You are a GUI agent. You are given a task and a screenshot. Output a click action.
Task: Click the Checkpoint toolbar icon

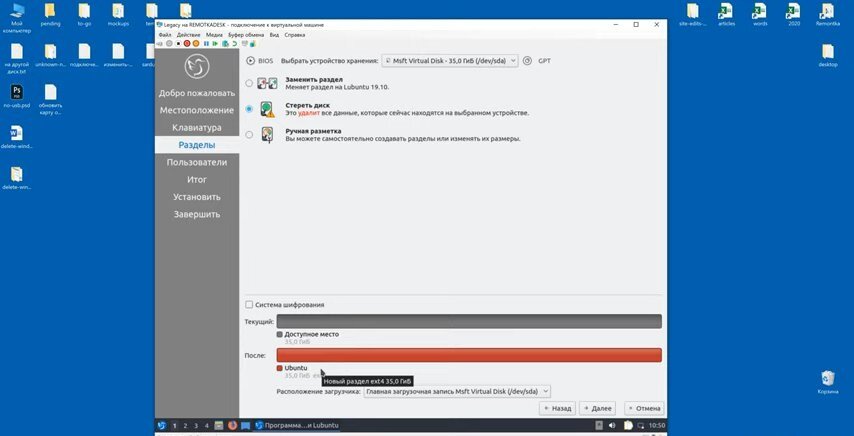coord(225,44)
